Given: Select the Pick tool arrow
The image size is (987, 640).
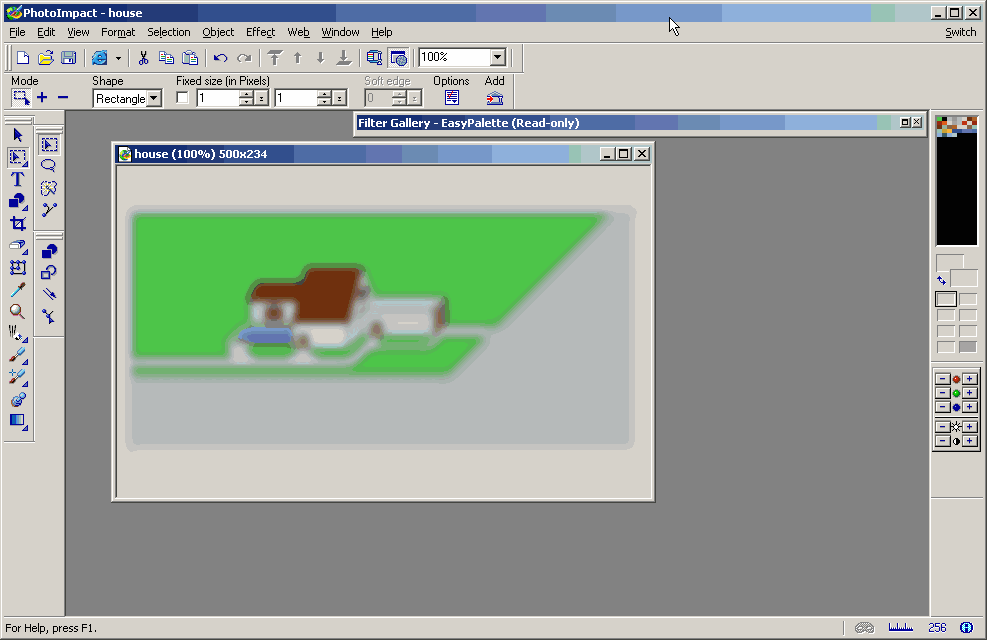Looking at the screenshot, I should click(x=18, y=135).
